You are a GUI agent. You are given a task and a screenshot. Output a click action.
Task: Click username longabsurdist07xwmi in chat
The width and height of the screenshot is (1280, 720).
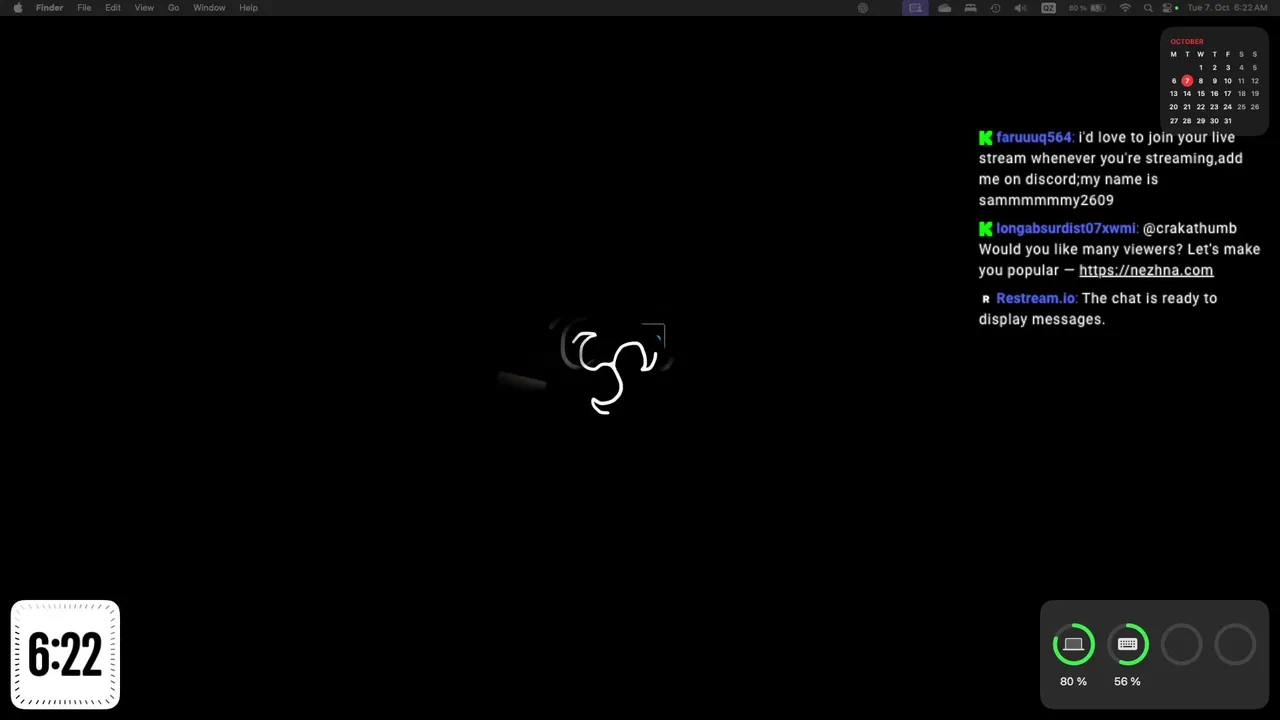tap(1066, 228)
